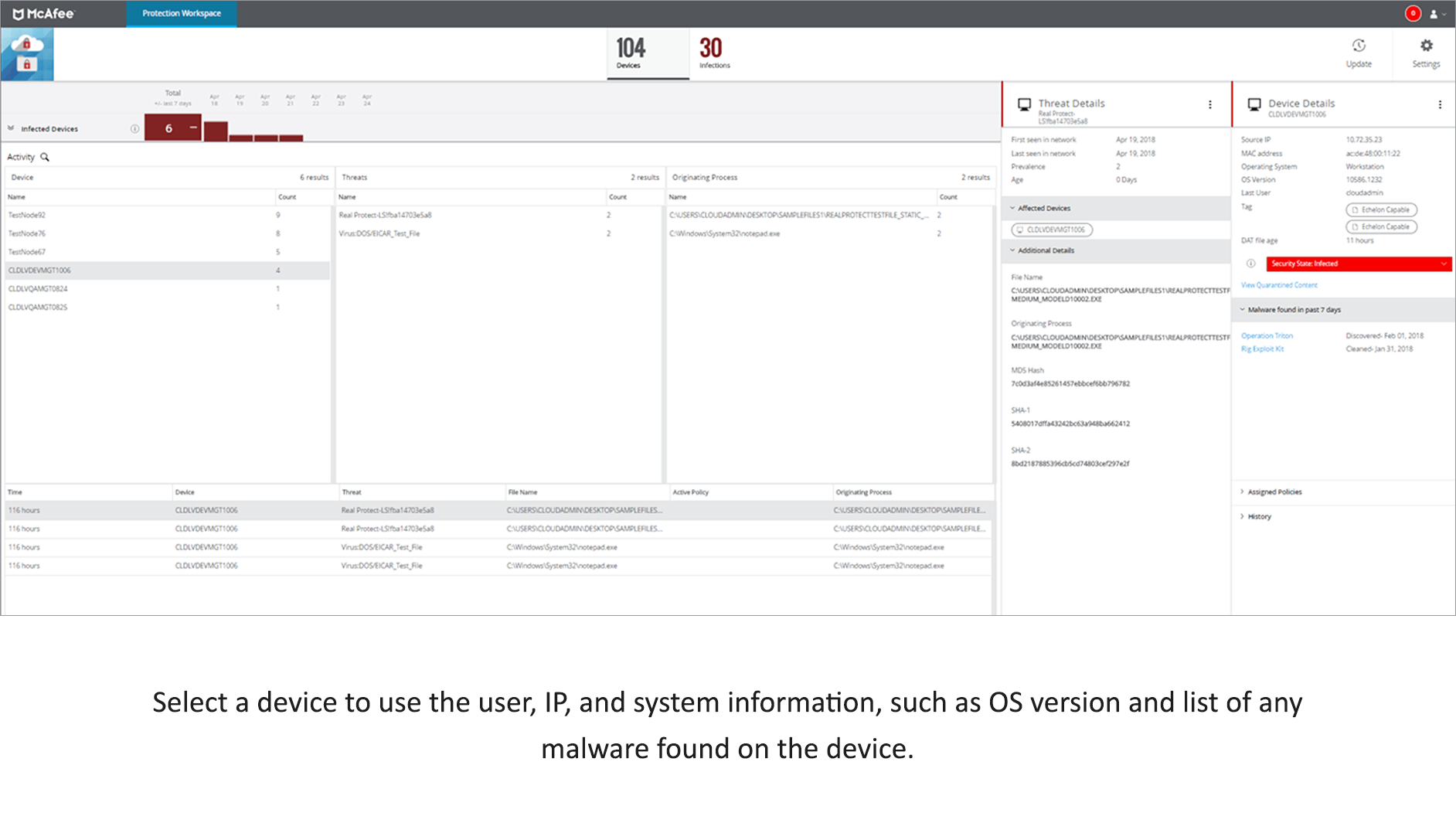Click the second Echelon Capable tag

click(x=1381, y=226)
